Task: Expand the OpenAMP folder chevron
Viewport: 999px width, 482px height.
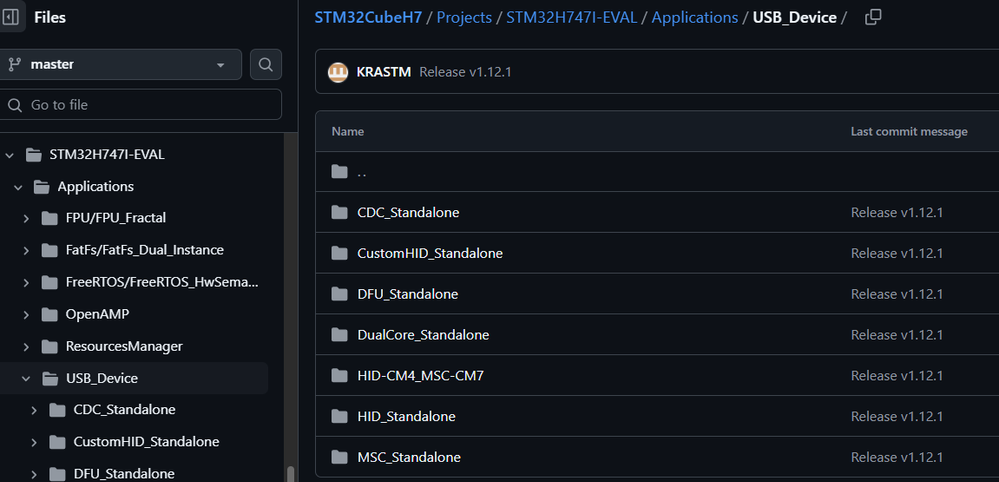Action: (x=26, y=315)
